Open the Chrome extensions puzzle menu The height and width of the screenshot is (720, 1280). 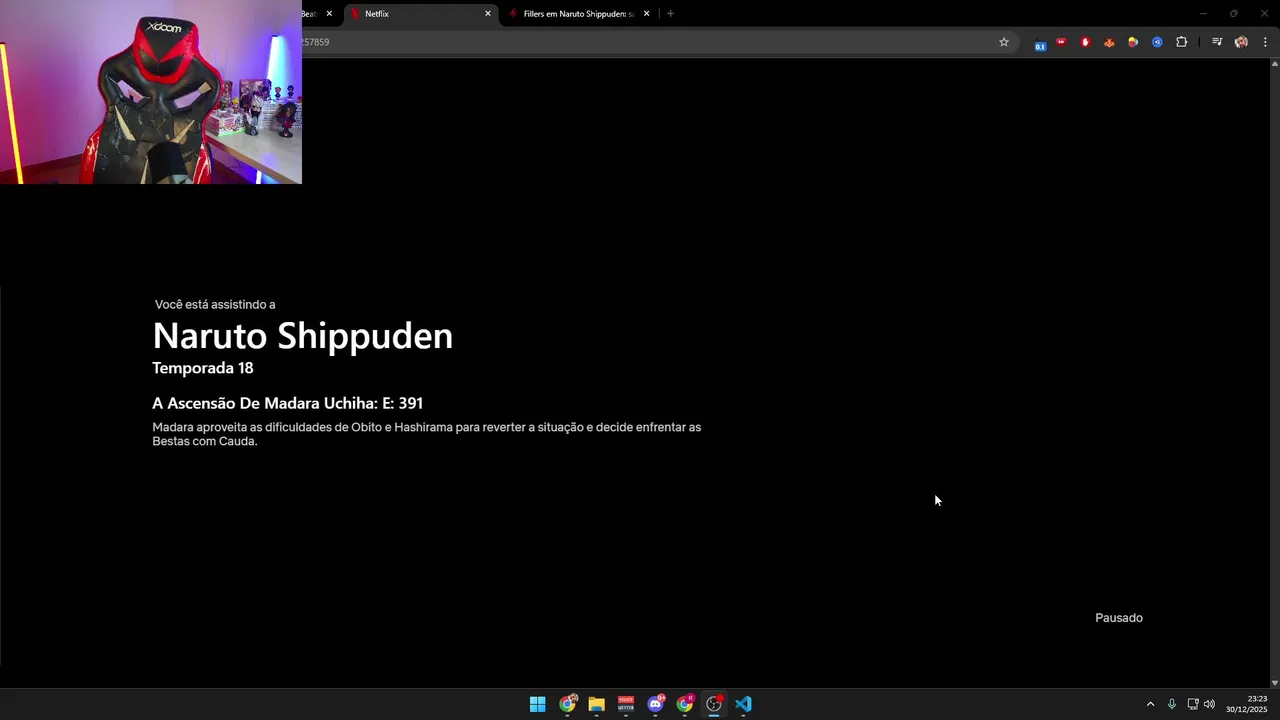(x=1182, y=42)
